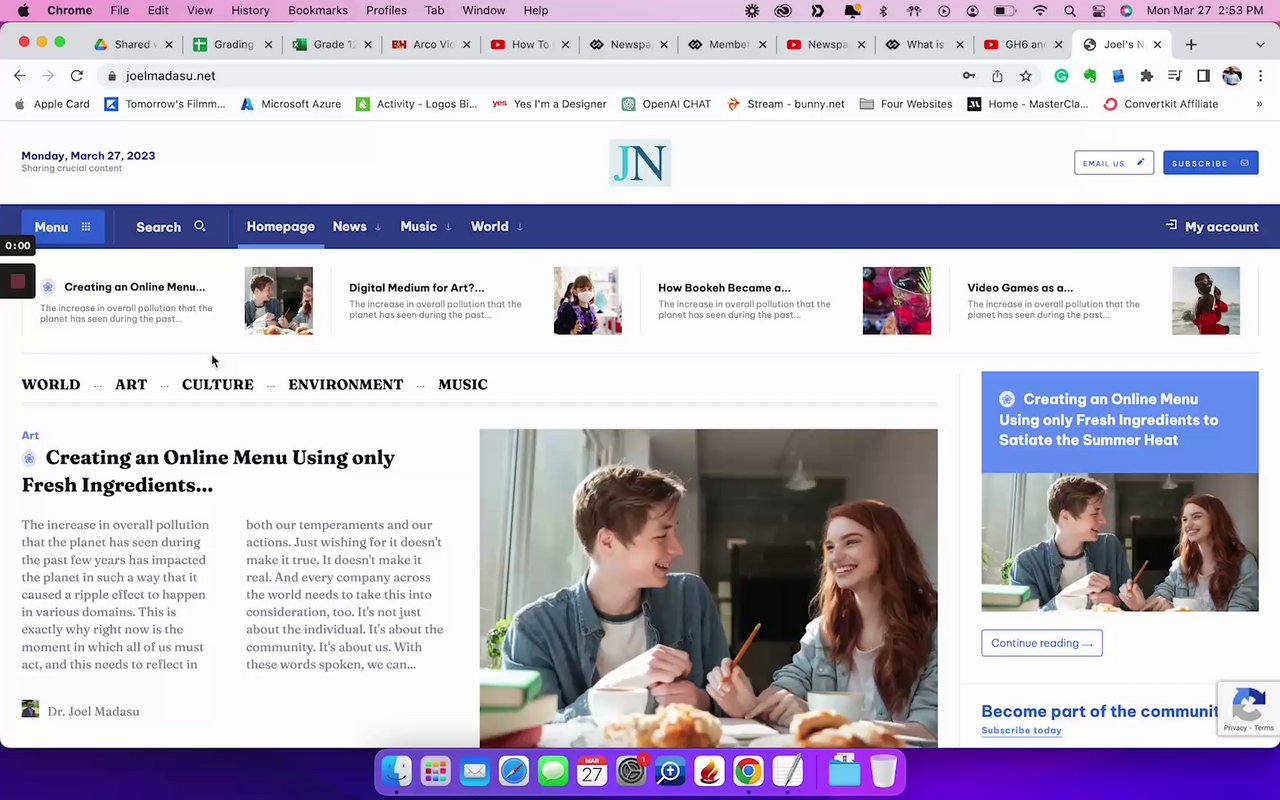The height and width of the screenshot is (800, 1280).
Task: Open the Chrome profile avatar
Action: coord(1232,76)
